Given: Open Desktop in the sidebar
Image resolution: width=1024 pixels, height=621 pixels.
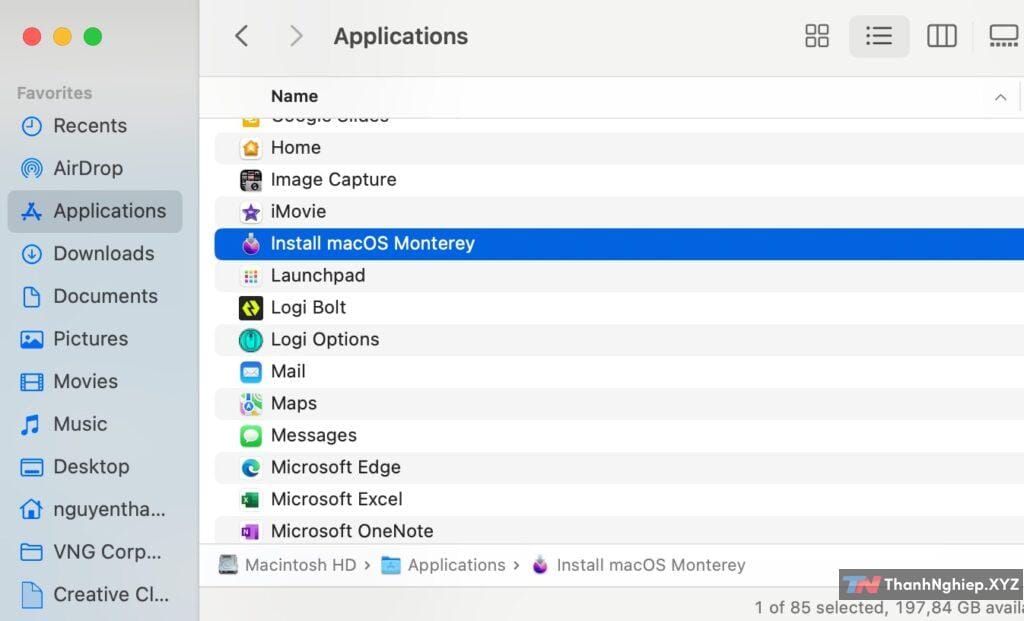Looking at the screenshot, I should click(91, 466).
